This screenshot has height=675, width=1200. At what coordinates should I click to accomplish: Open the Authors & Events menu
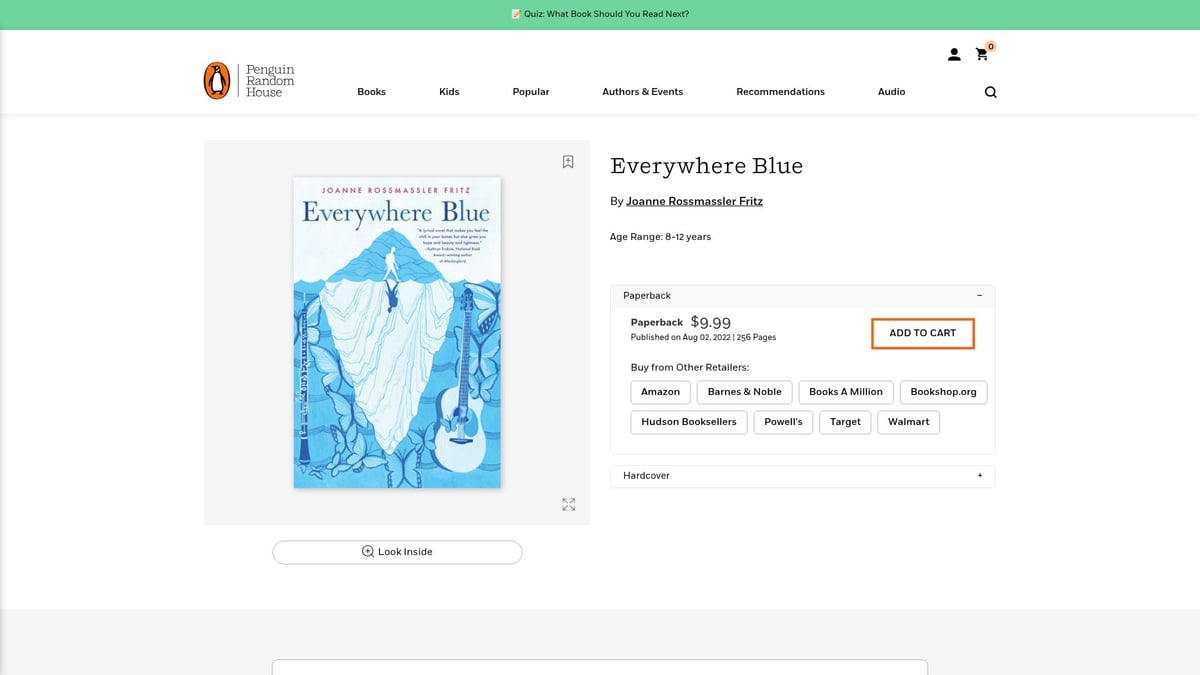642,92
